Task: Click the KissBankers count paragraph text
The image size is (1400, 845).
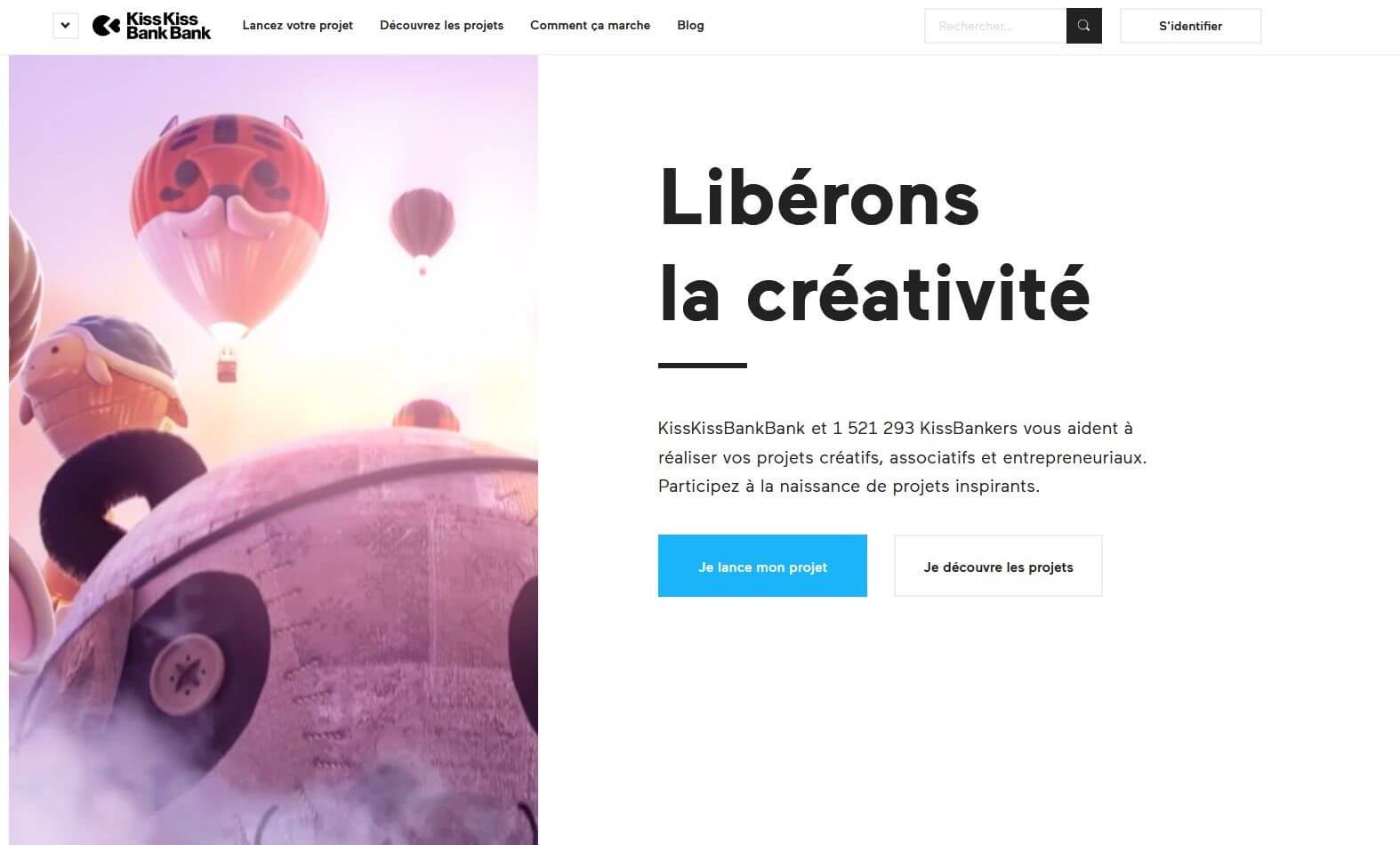Action: click(902, 457)
